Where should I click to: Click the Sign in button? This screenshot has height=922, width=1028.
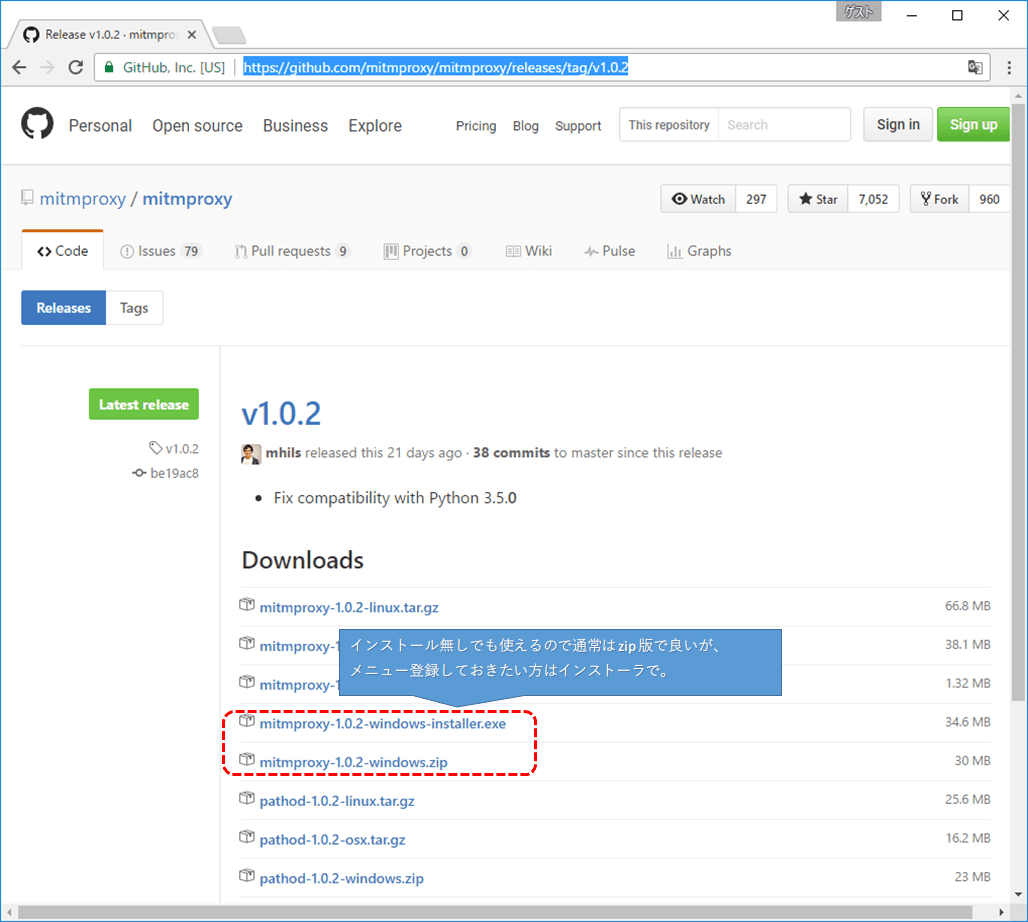point(898,125)
